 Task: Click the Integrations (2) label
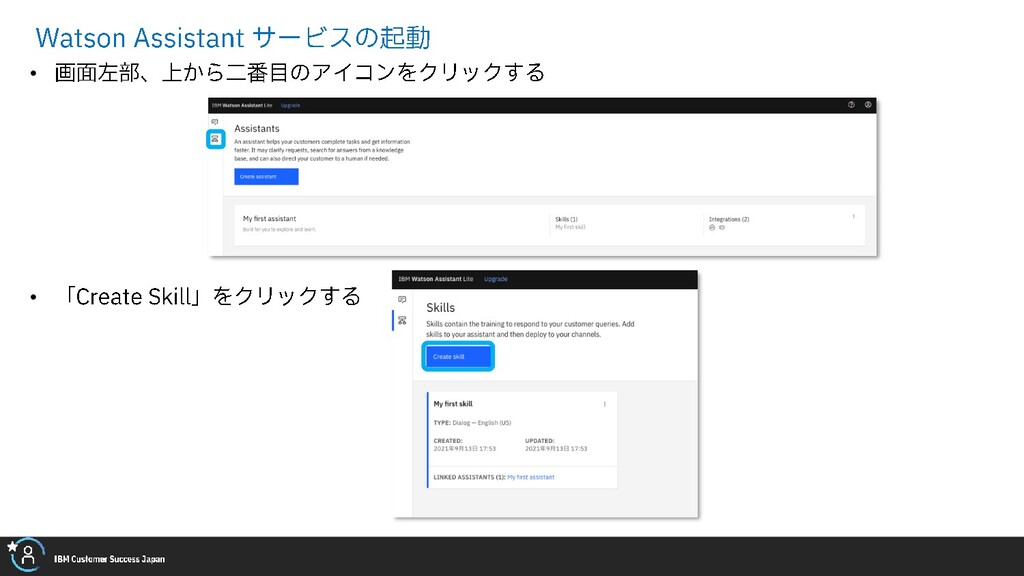click(x=729, y=219)
